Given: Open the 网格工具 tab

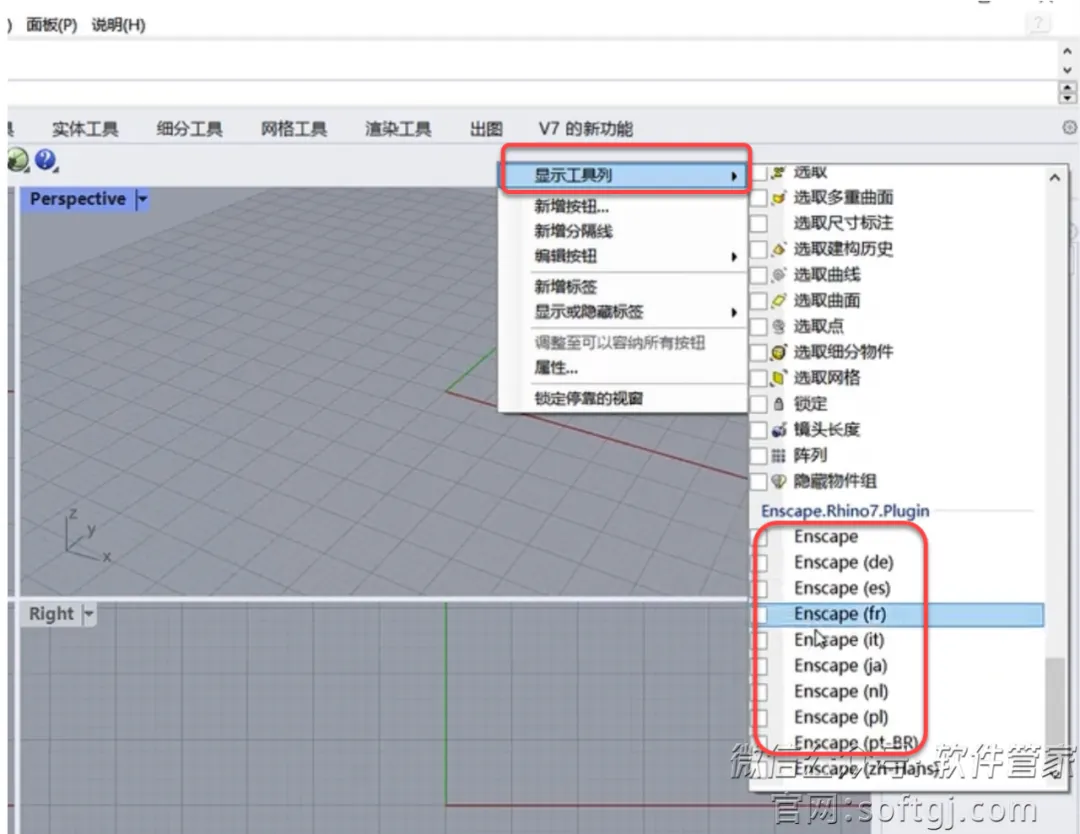Looking at the screenshot, I should pos(293,129).
